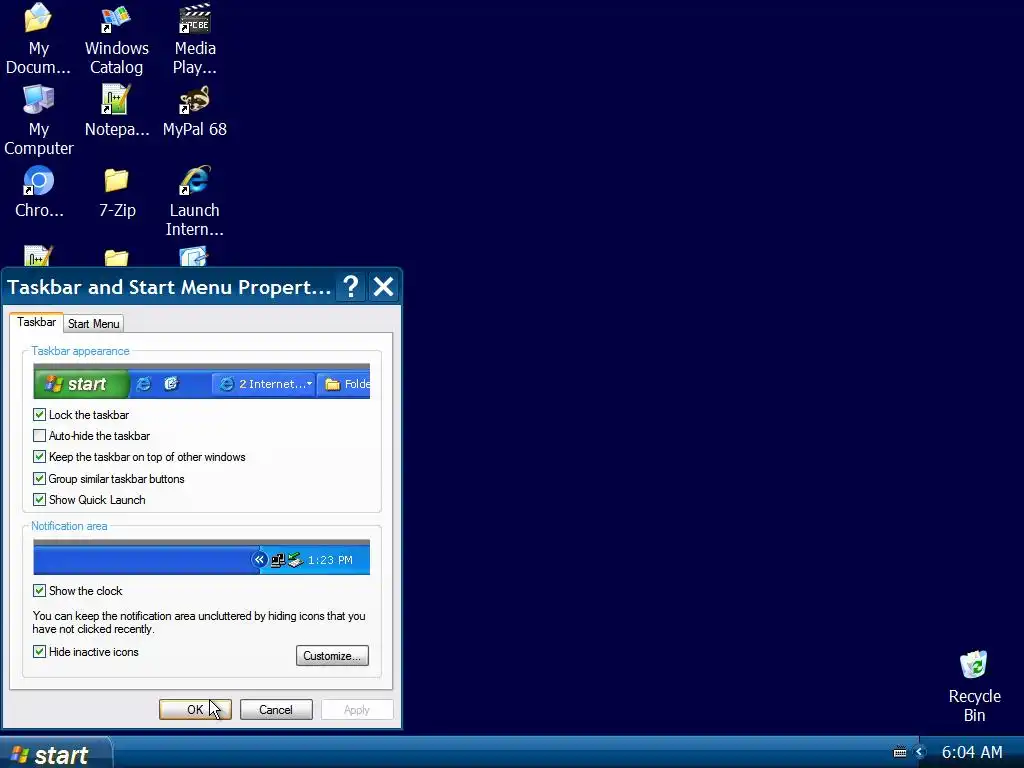Click the help question mark in dialog title

click(351, 287)
